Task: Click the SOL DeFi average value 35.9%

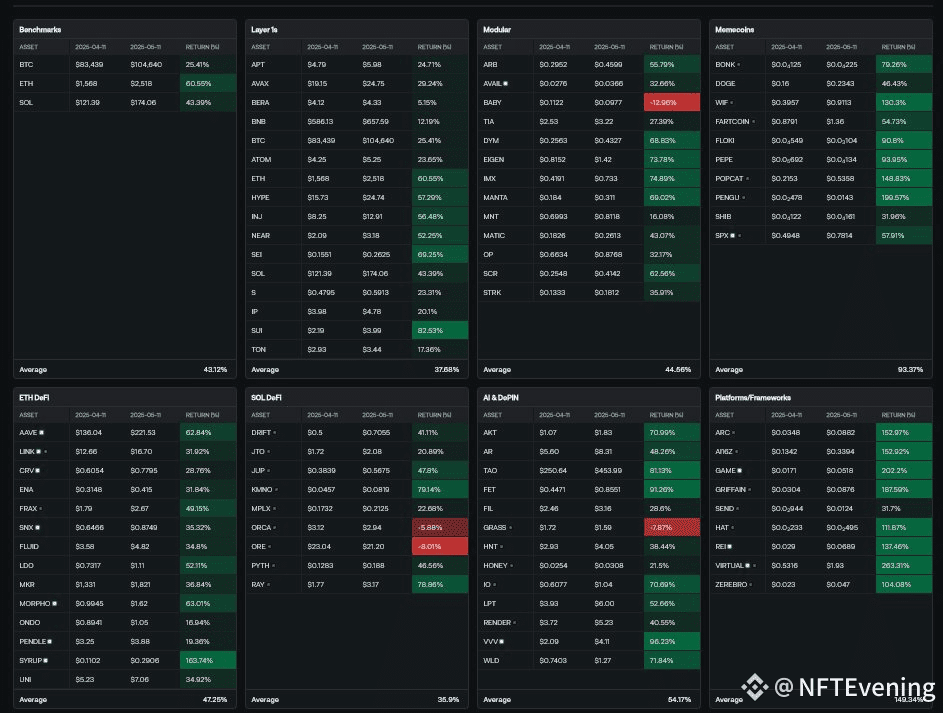Action: (x=449, y=700)
